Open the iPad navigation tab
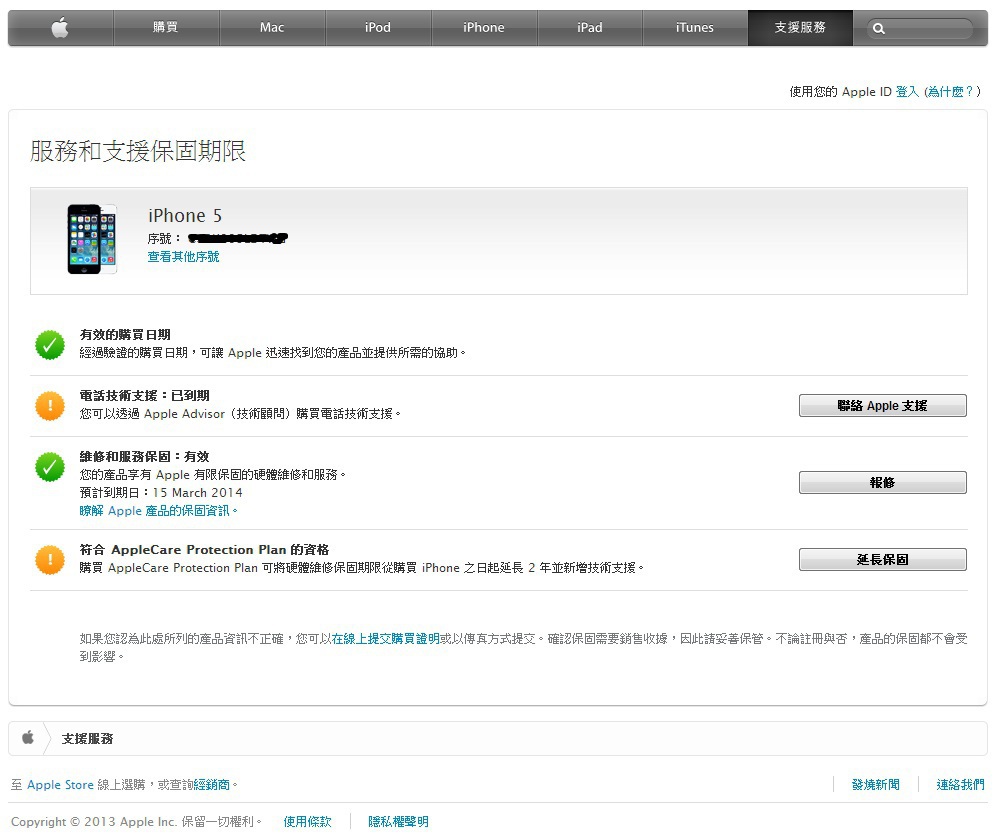 [589, 27]
